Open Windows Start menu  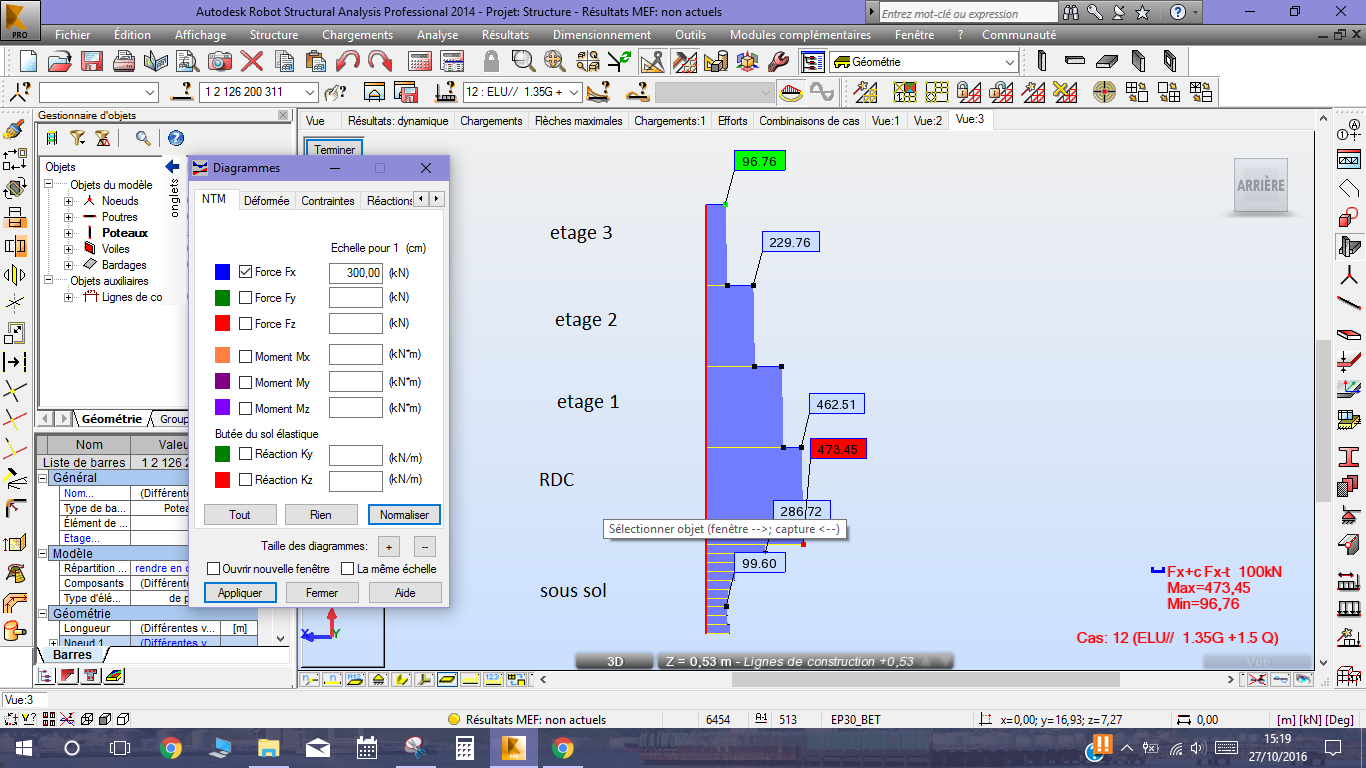(24, 748)
